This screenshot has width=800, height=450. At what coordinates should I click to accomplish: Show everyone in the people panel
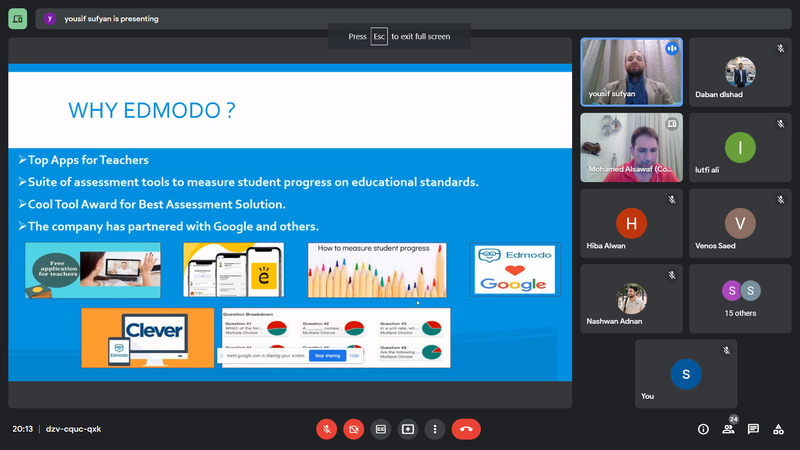click(x=729, y=429)
